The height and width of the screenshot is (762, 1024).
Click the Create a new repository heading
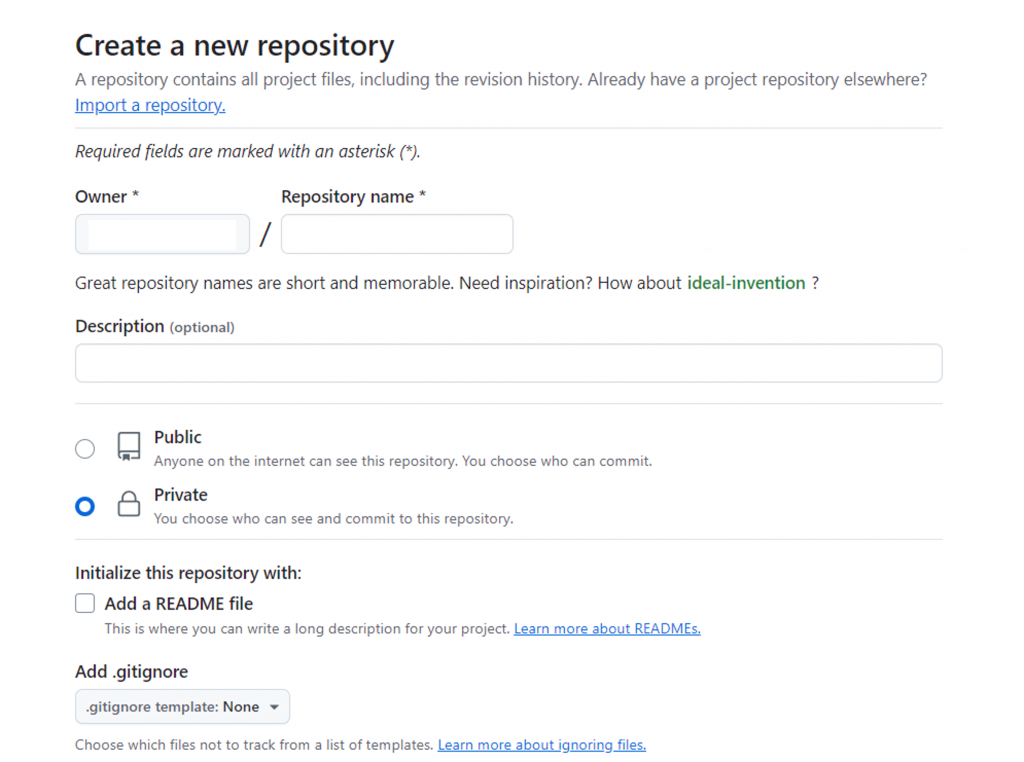pos(235,46)
